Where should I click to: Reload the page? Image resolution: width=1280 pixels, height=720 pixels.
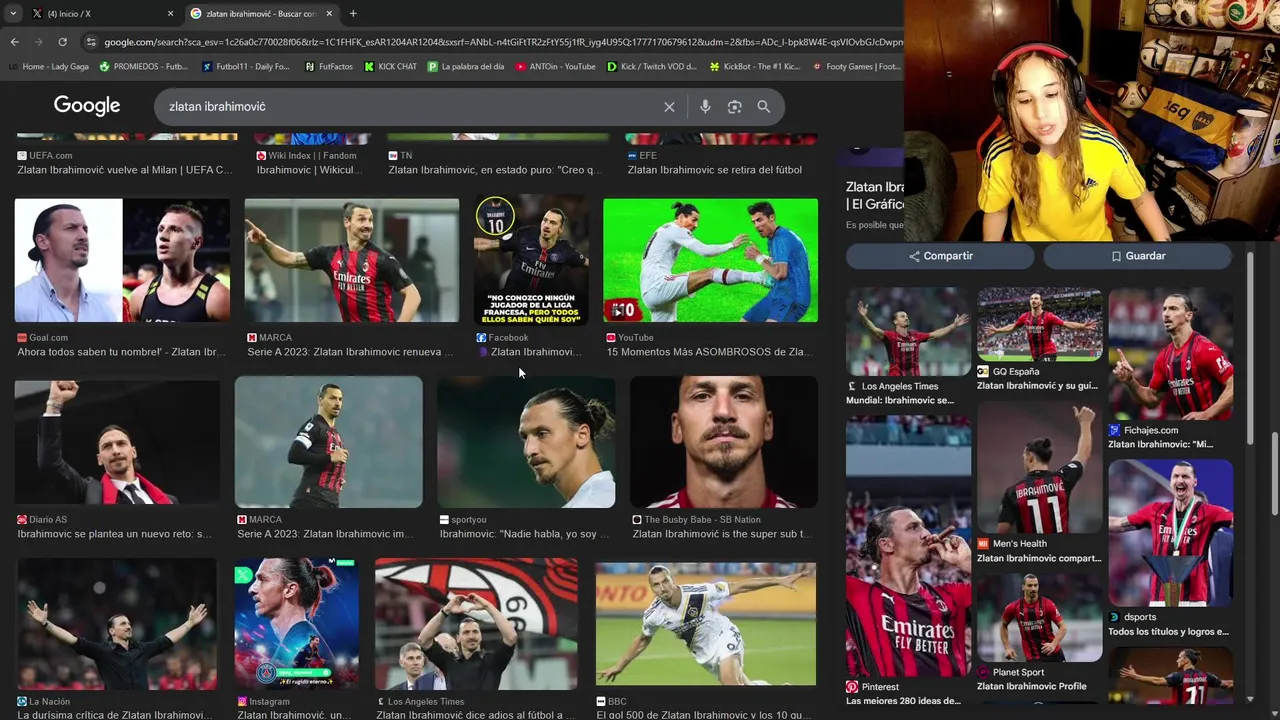(62, 42)
